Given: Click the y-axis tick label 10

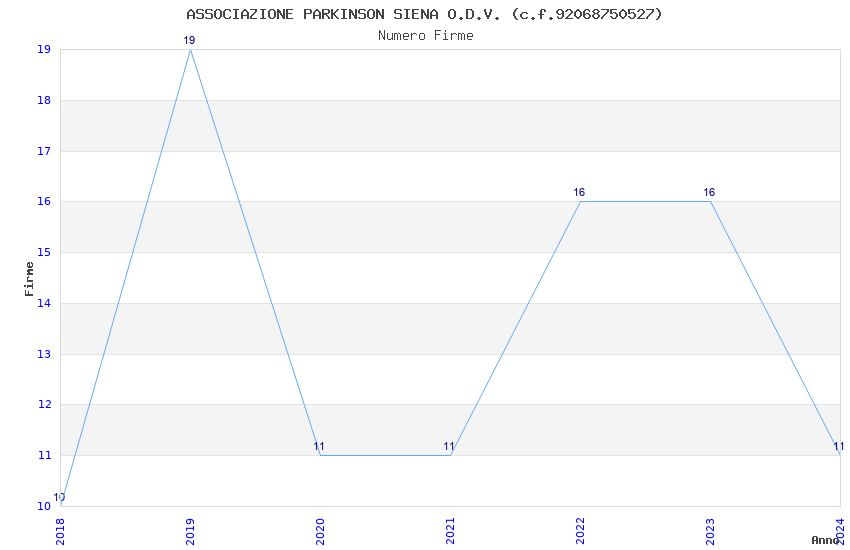Looking at the screenshot, I should click(x=44, y=507).
